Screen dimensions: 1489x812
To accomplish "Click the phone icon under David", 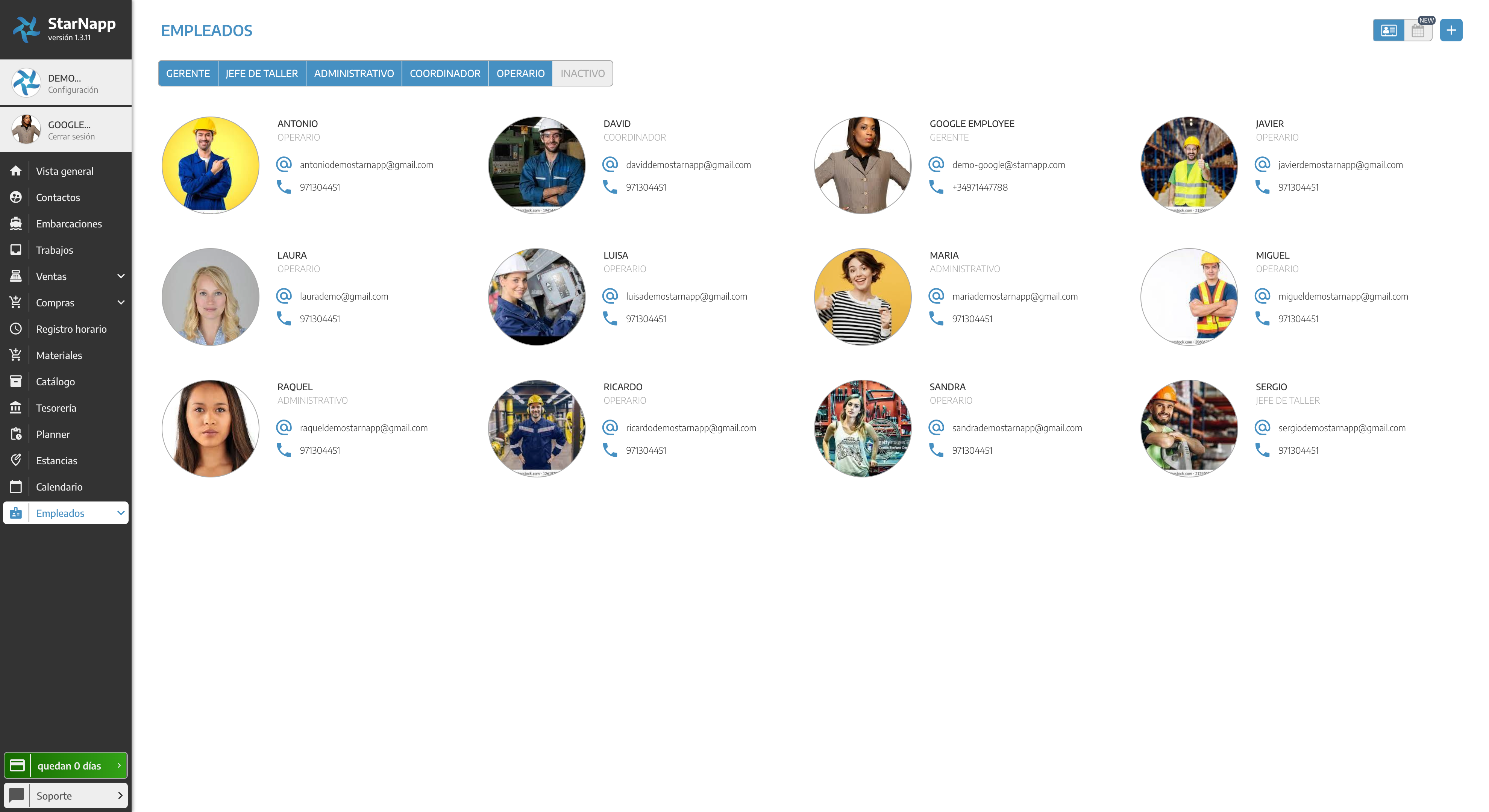I will click(610, 187).
